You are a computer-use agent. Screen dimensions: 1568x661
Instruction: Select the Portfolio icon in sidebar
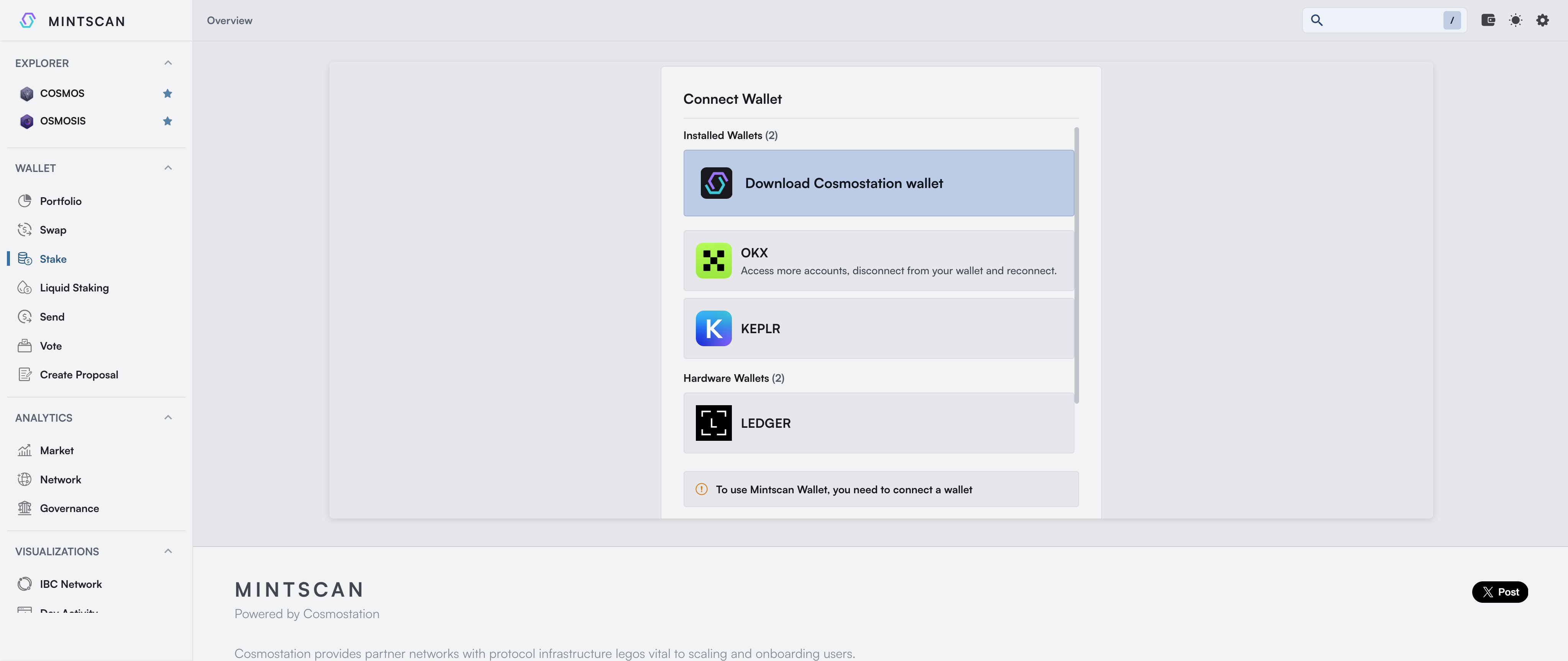coord(25,201)
